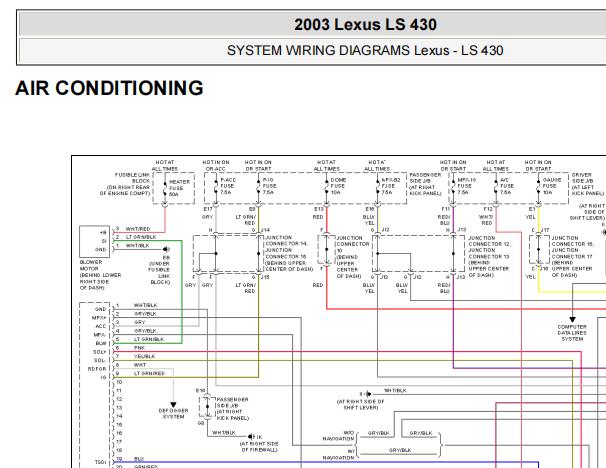The height and width of the screenshot is (468, 606).
Task: Click the 'DEFOGGER SYSTEM' label
Action: (x=174, y=414)
